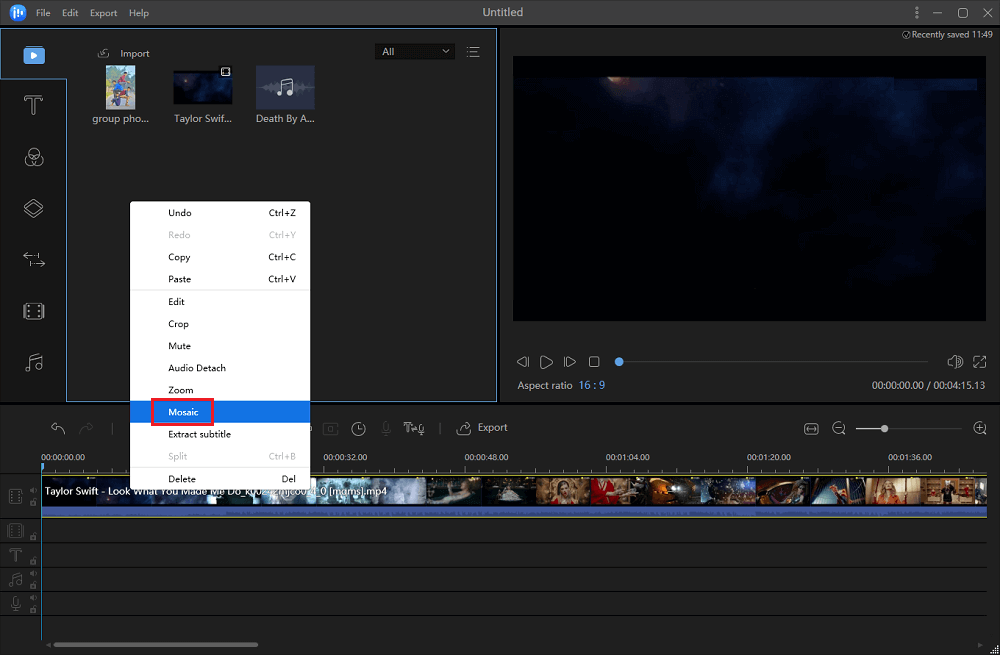
Task: Adjust the timeline zoom slider
Action: [x=885, y=428]
